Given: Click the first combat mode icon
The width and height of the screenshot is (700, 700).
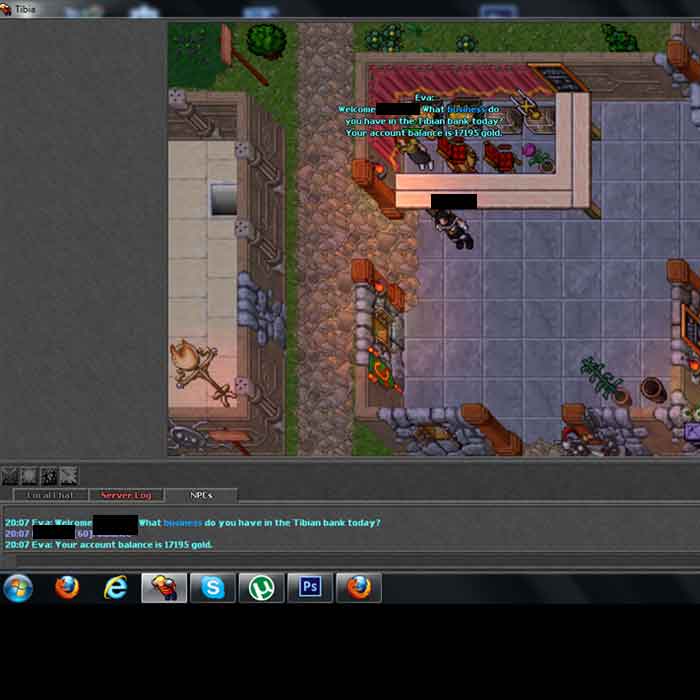Looking at the screenshot, I should [9, 476].
